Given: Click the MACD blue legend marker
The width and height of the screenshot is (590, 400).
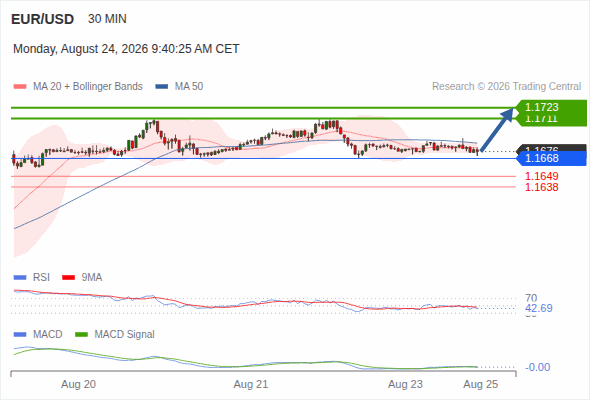Looking at the screenshot, I should click(20, 335).
